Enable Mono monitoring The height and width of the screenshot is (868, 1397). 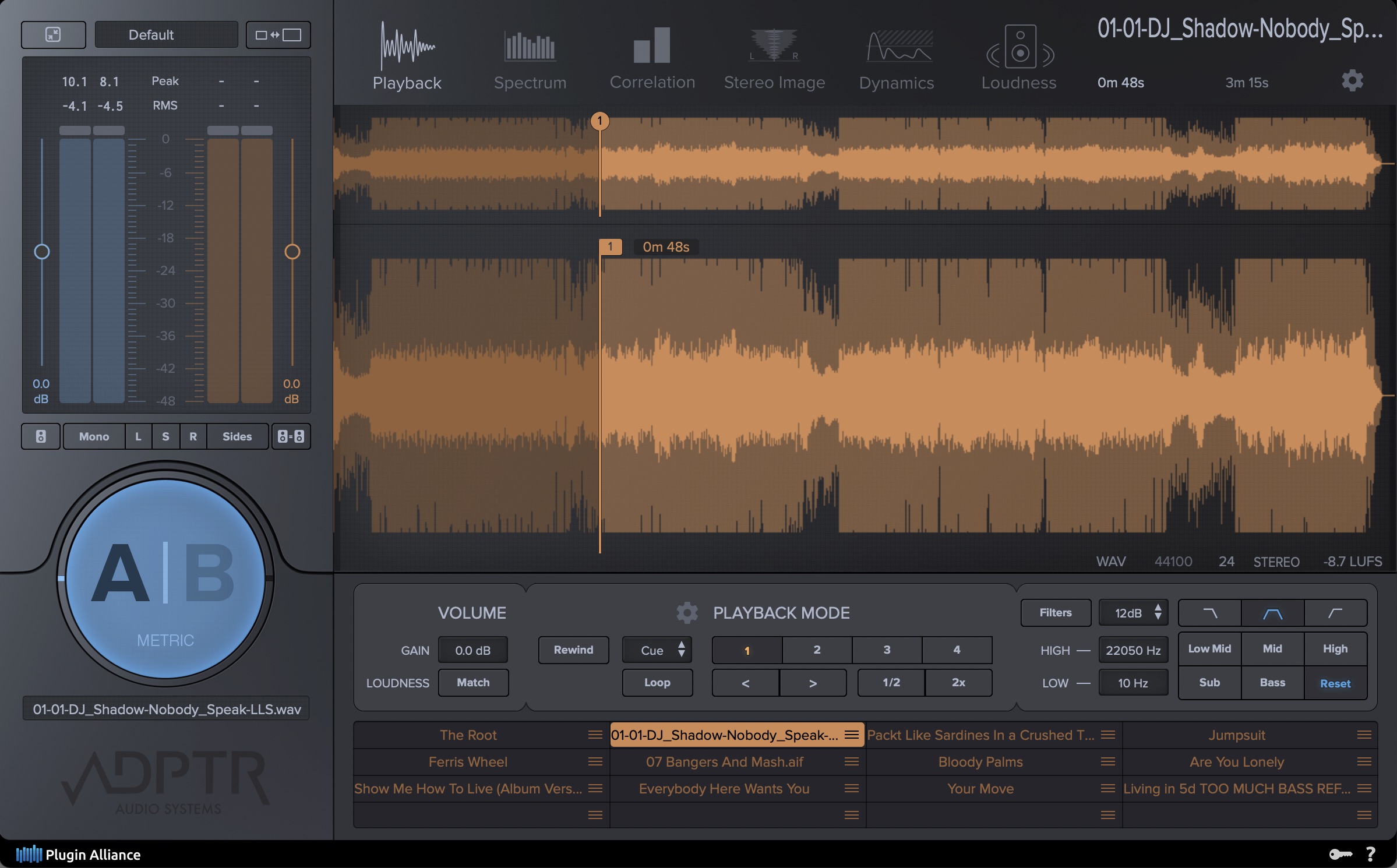tap(94, 436)
